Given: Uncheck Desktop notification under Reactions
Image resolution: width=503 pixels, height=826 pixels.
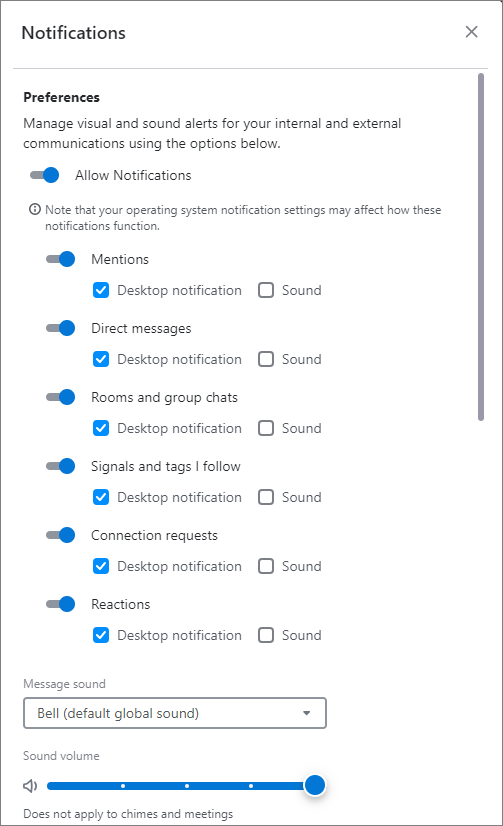Looking at the screenshot, I should (x=101, y=635).
